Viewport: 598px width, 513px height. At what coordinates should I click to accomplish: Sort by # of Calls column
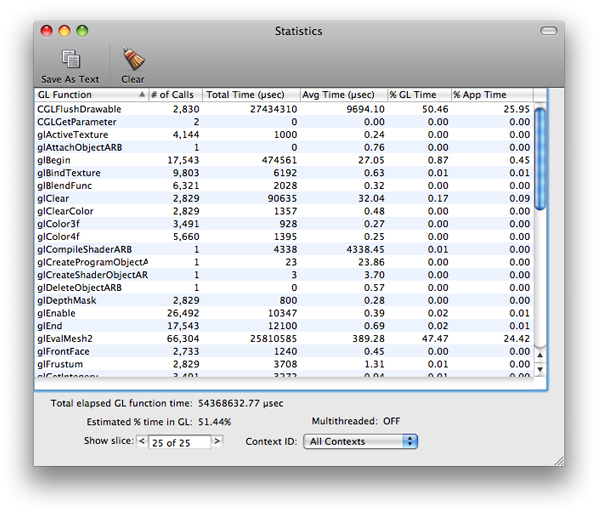[x=175, y=95]
